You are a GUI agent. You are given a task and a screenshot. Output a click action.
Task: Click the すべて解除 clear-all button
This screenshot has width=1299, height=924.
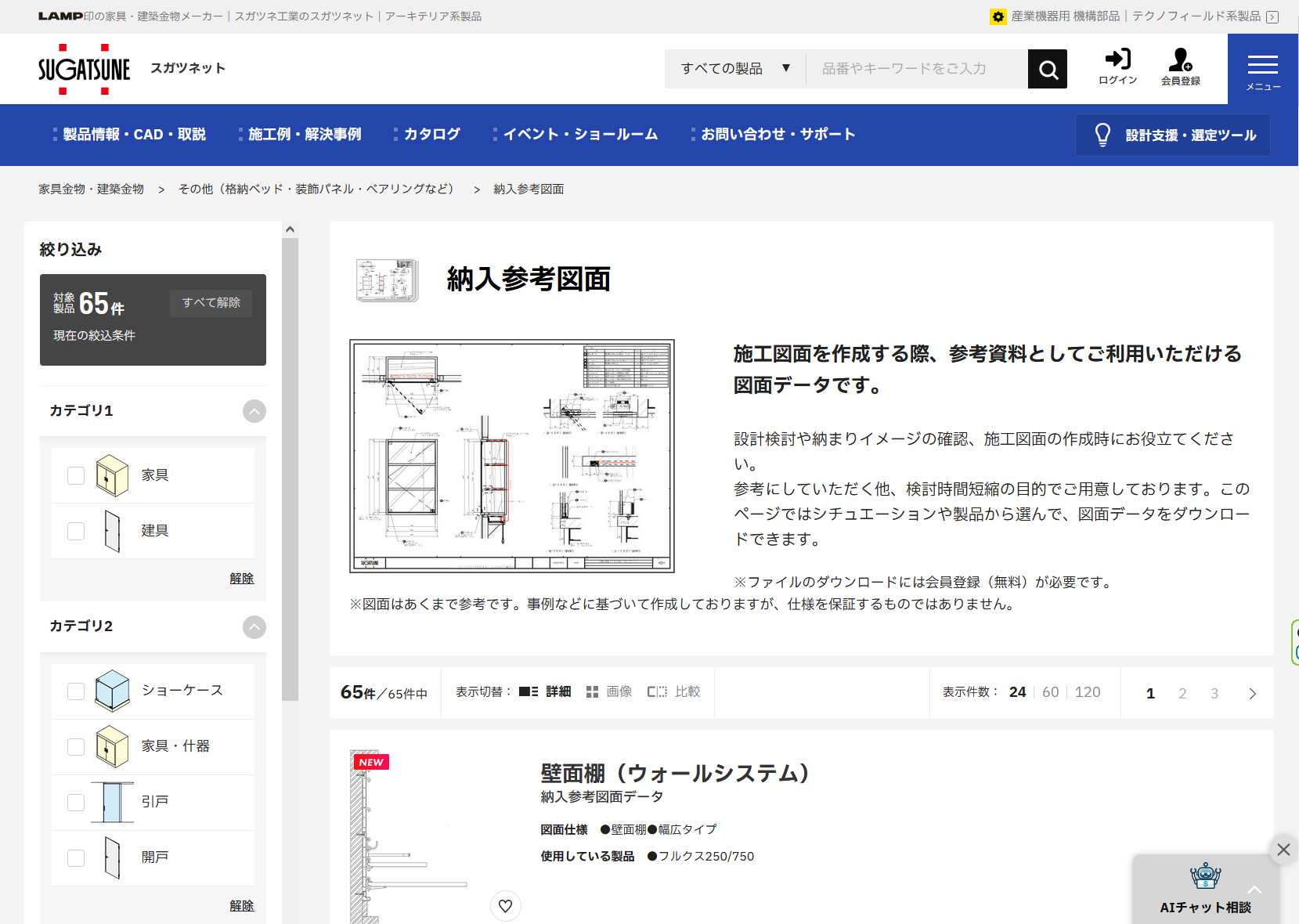(211, 303)
